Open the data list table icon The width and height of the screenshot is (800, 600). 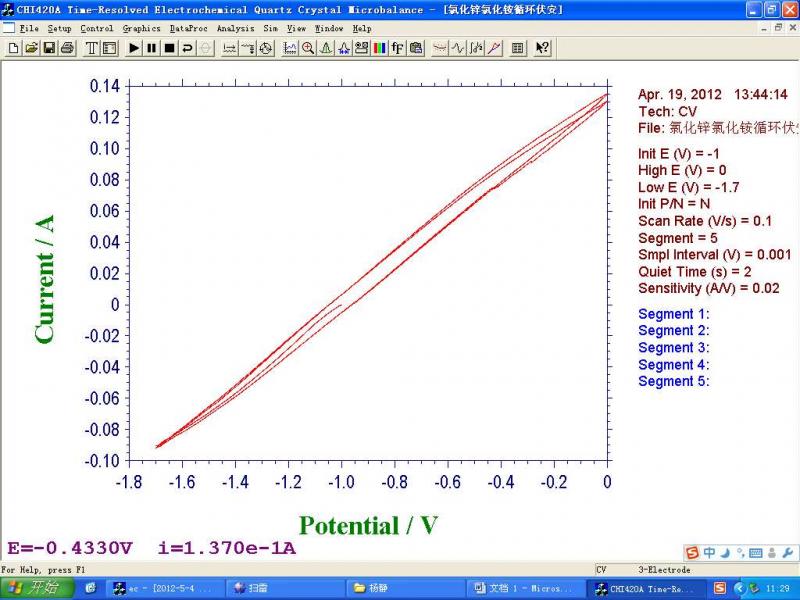[518, 48]
